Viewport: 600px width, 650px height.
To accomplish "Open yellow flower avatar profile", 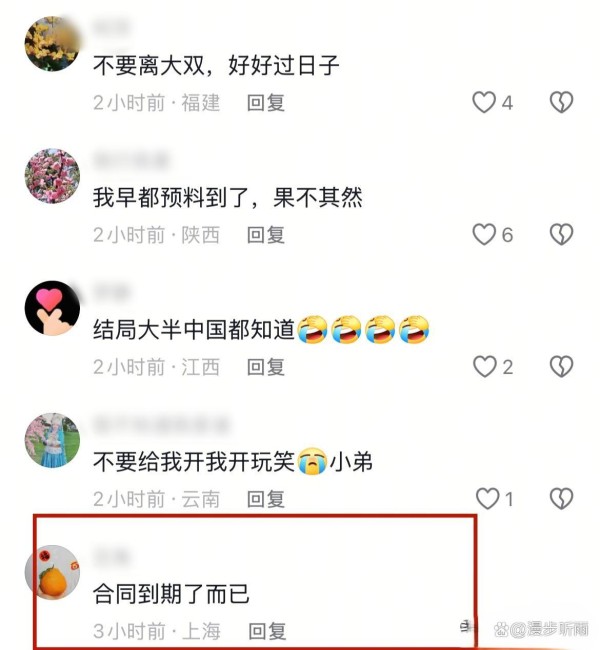I will [52, 44].
